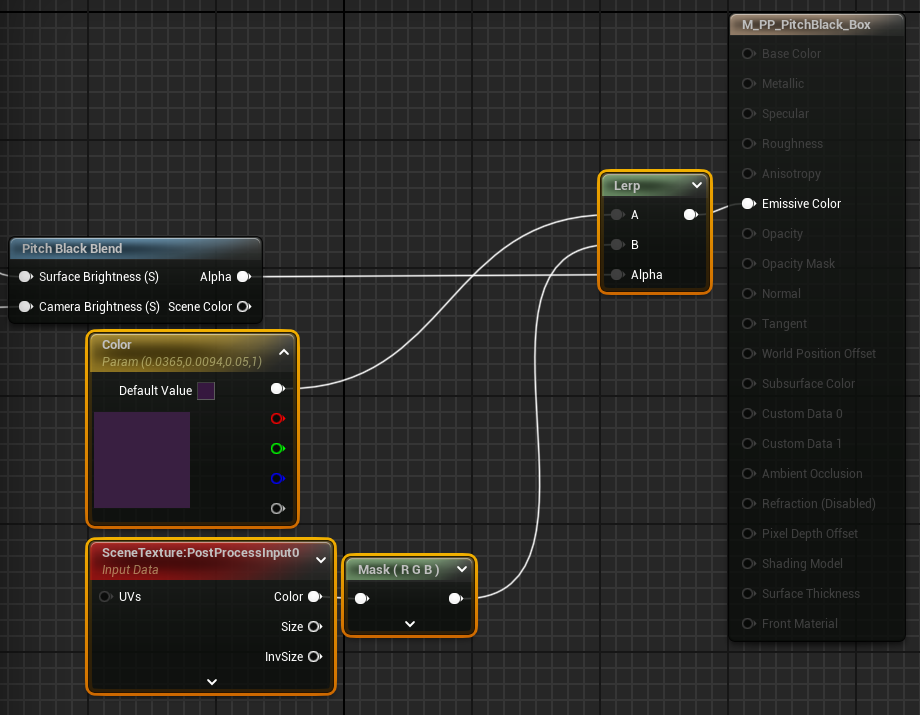Click the Subsurface Color pin
The width and height of the screenshot is (920, 715).
(x=748, y=384)
